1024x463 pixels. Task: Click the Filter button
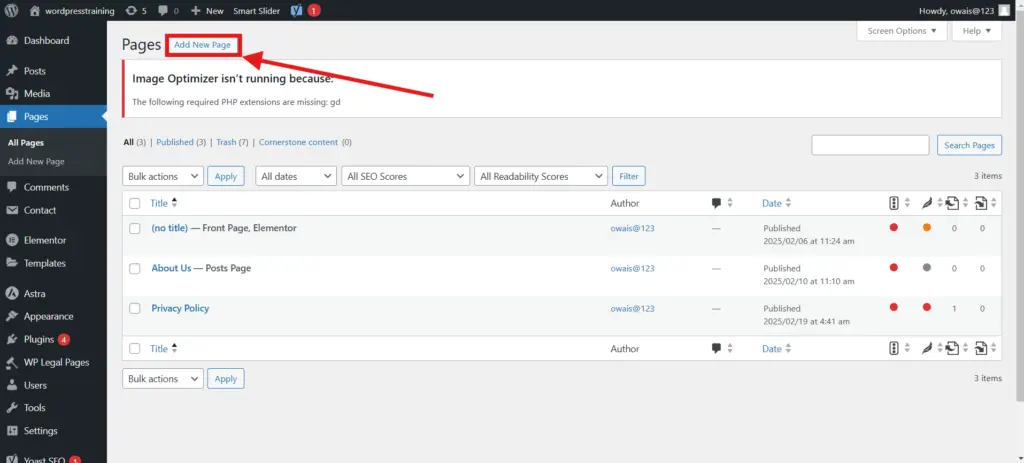(x=629, y=176)
